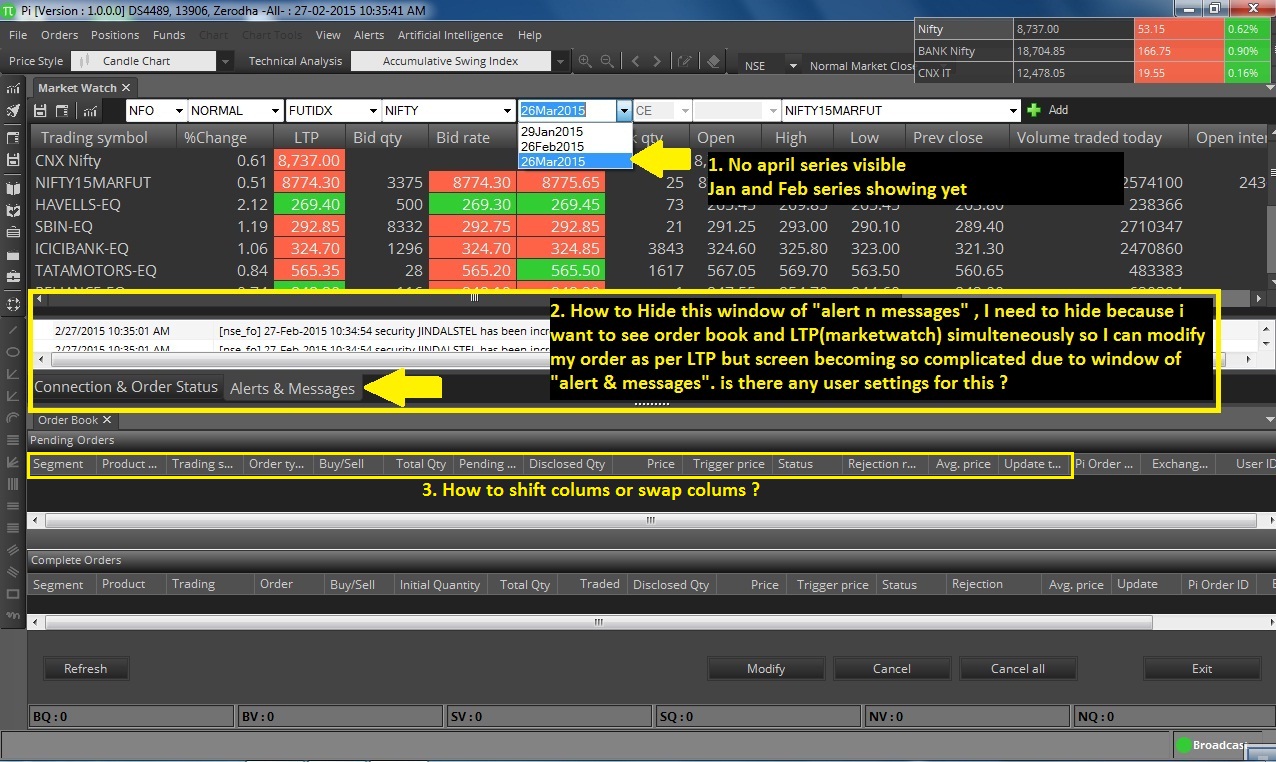
Task: Open the File menu
Action: 18,35
